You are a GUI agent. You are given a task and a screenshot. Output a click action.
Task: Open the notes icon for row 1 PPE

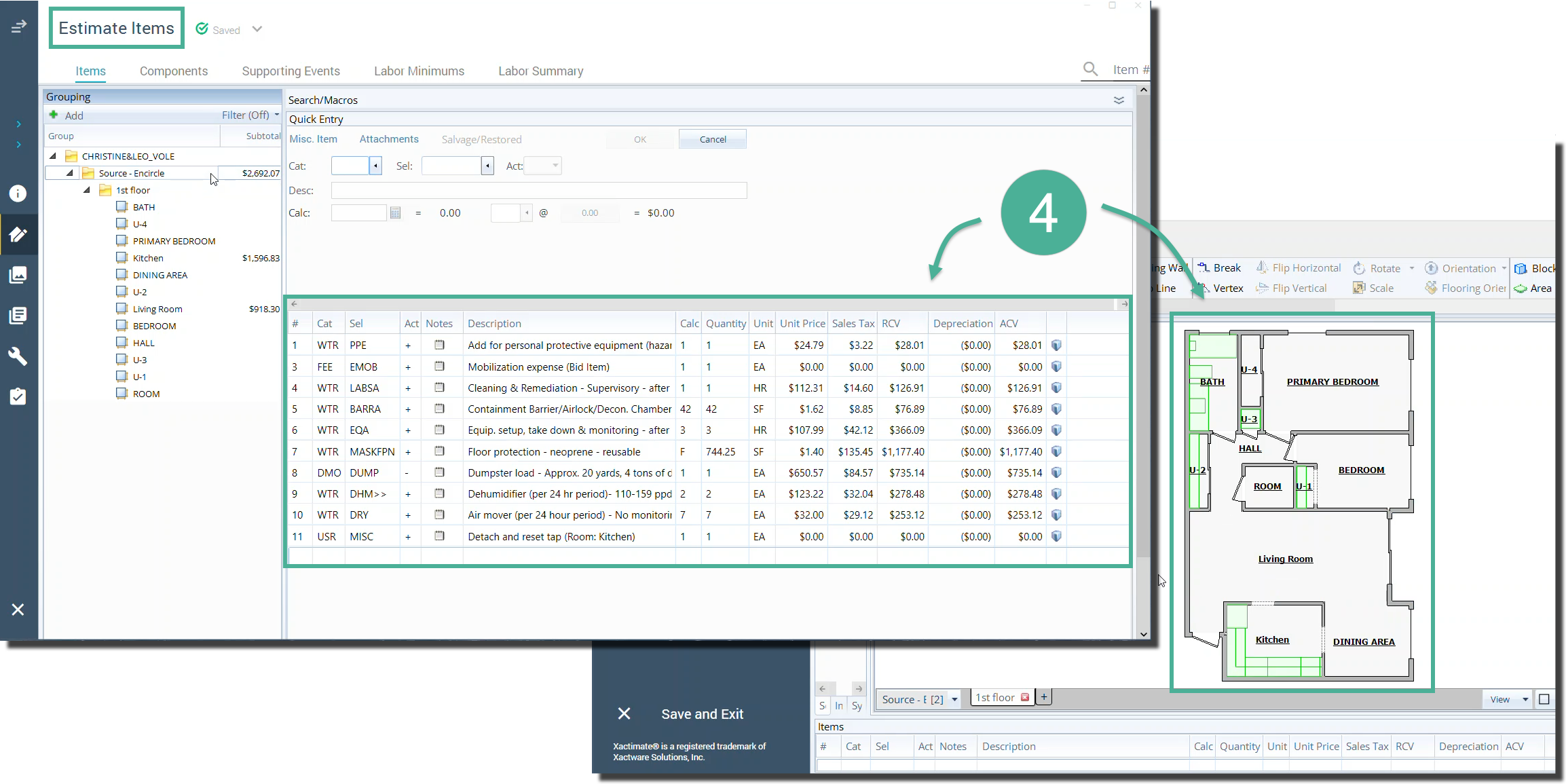tap(439, 345)
